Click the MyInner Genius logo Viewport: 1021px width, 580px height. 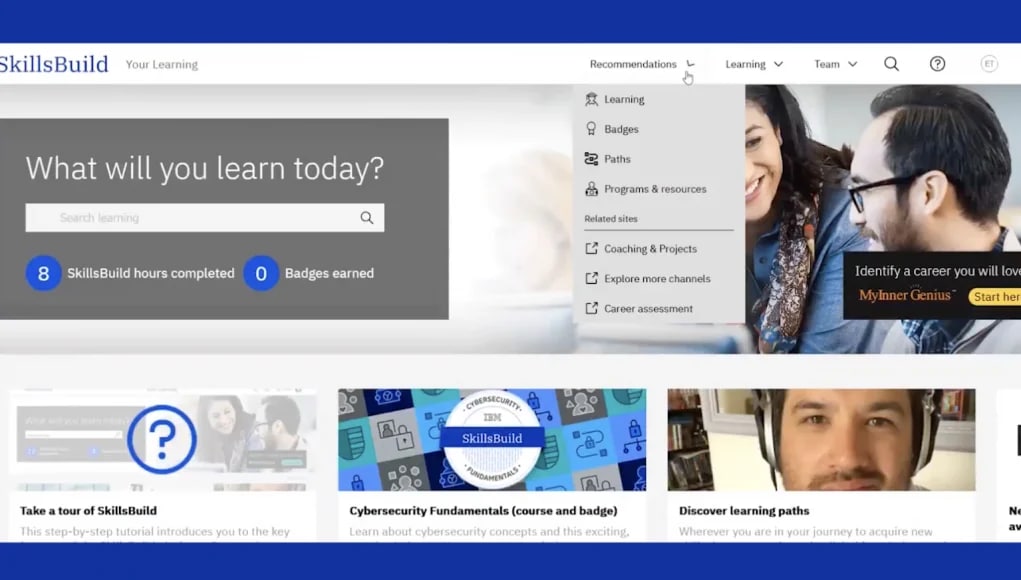point(906,295)
